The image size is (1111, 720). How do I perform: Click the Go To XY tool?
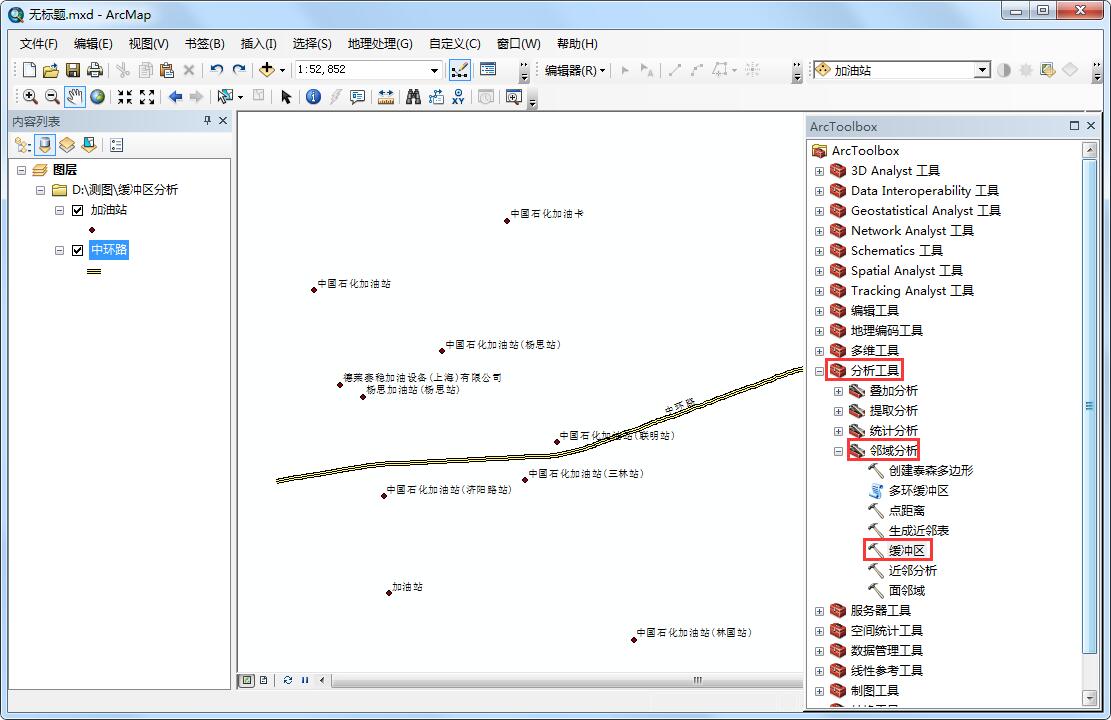click(458, 96)
